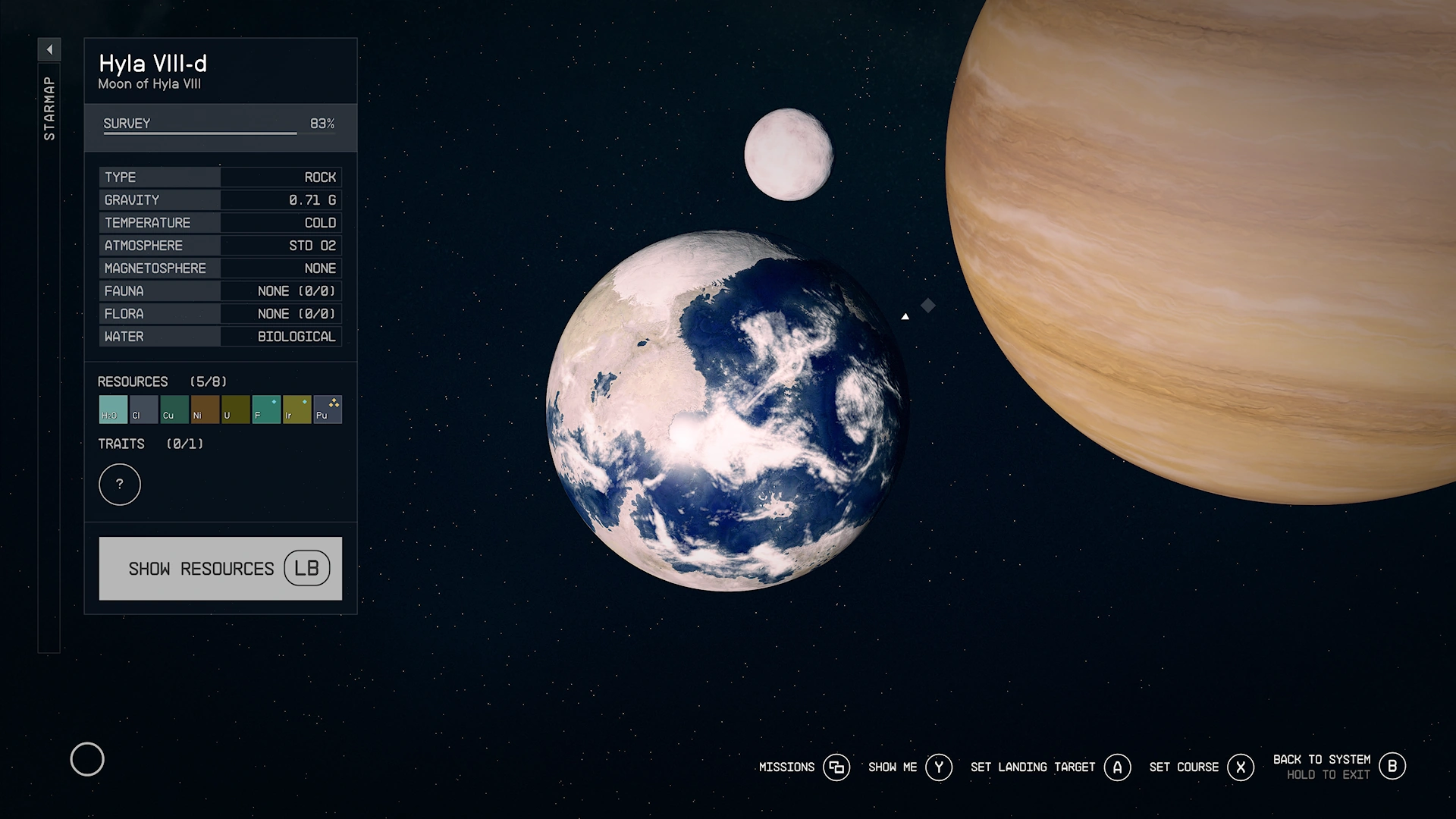
Task: Click the Set Course X button
Action: click(x=1240, y=767)
